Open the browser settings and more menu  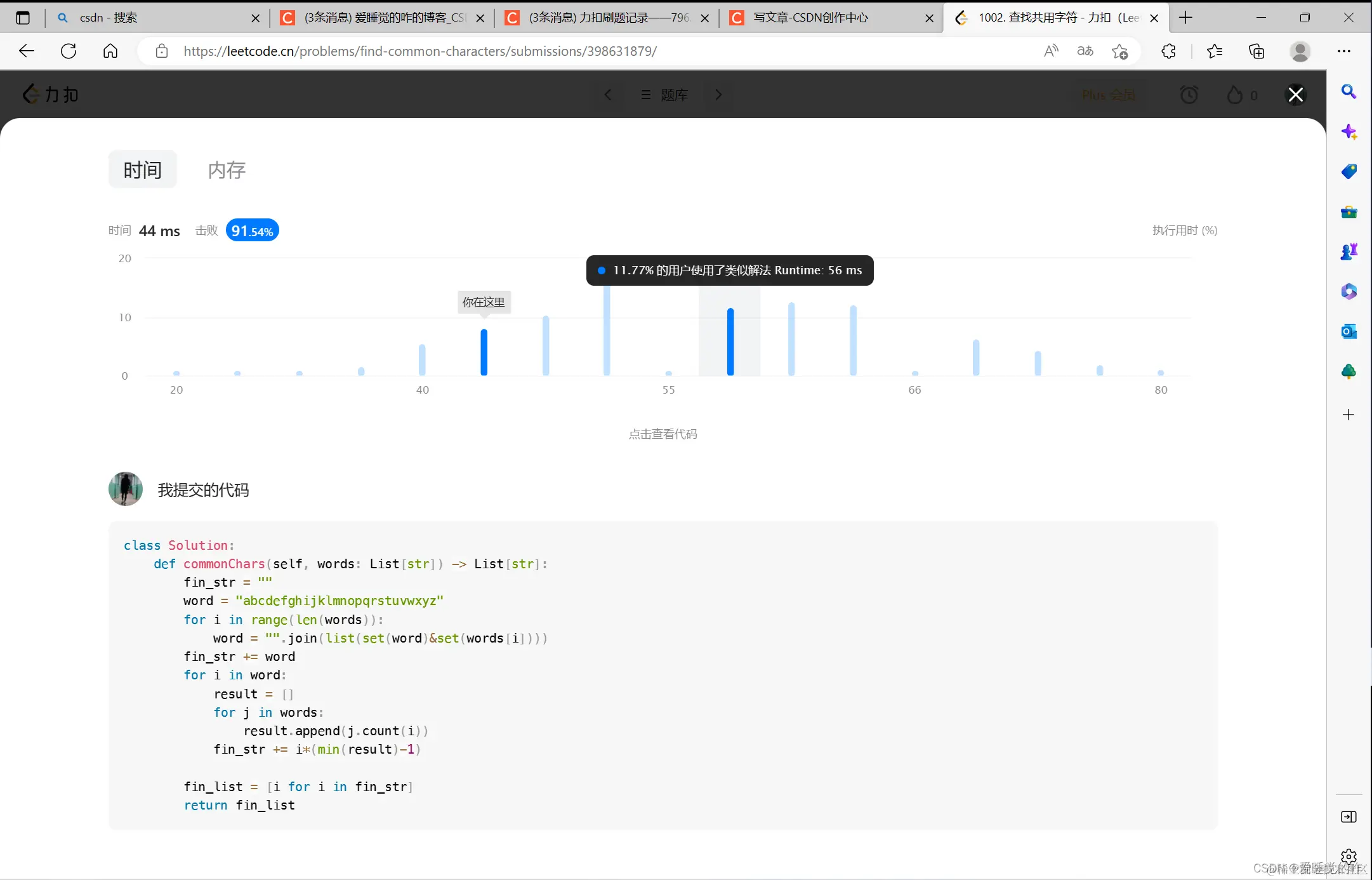point(1343,51)
